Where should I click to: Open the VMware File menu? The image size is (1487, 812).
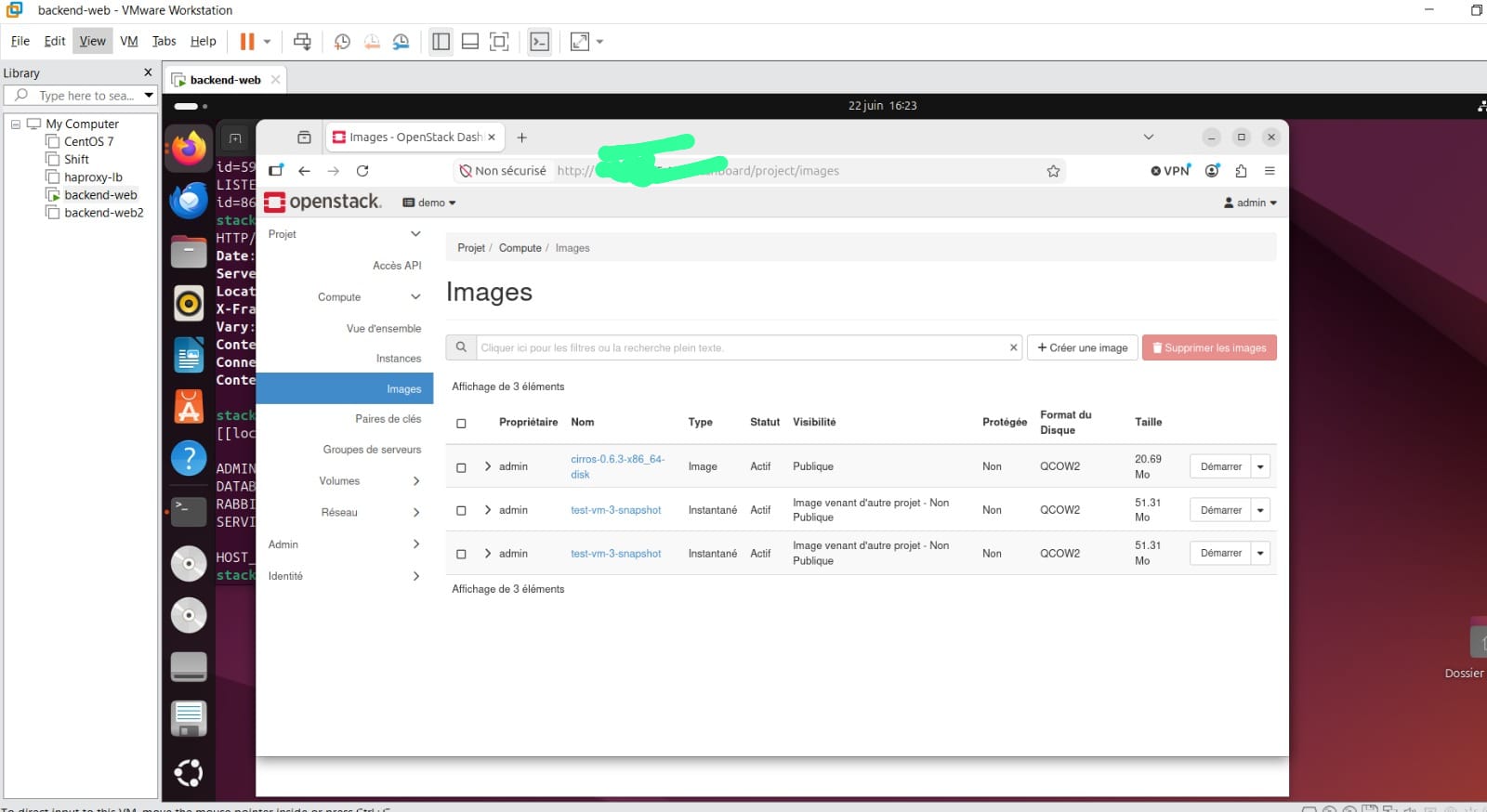(x=20, y=41)
